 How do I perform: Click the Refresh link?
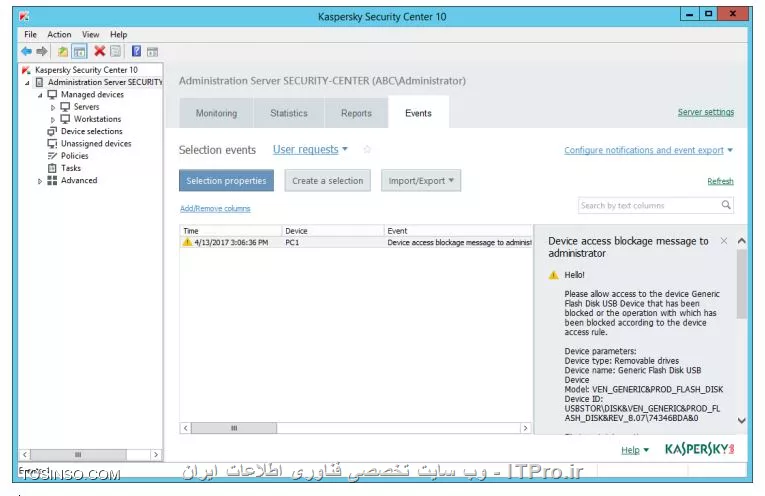[x=720, y=181]
